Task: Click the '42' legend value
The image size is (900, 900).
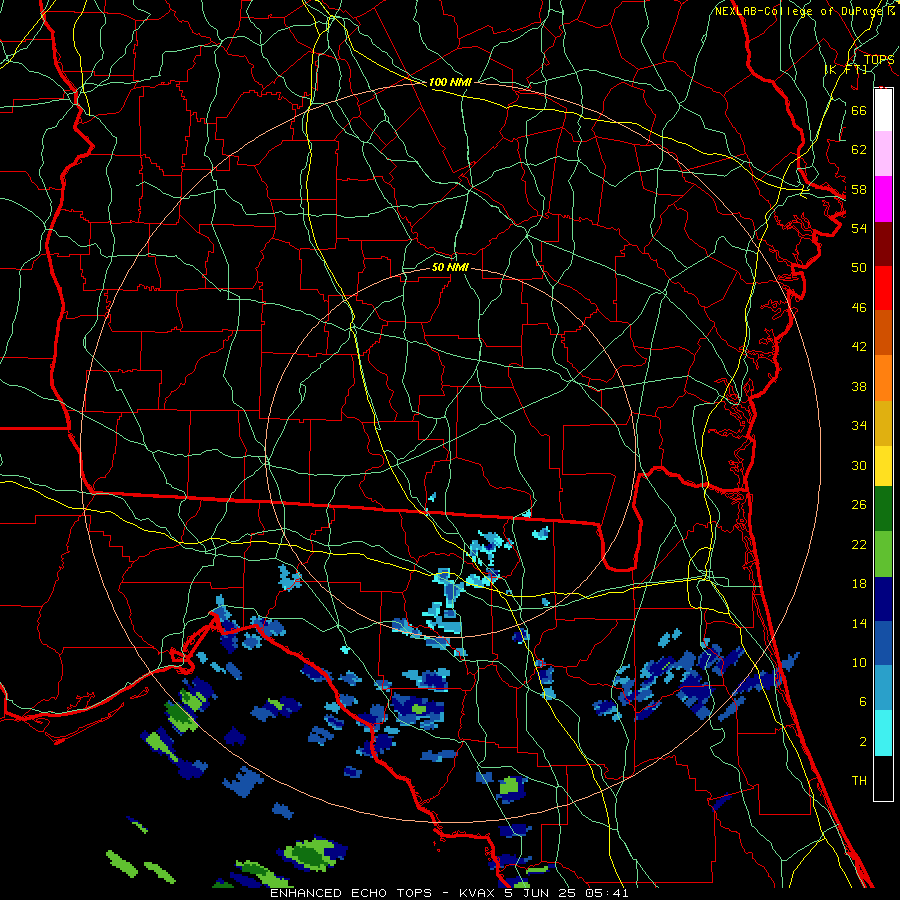Action: (859, 347)
